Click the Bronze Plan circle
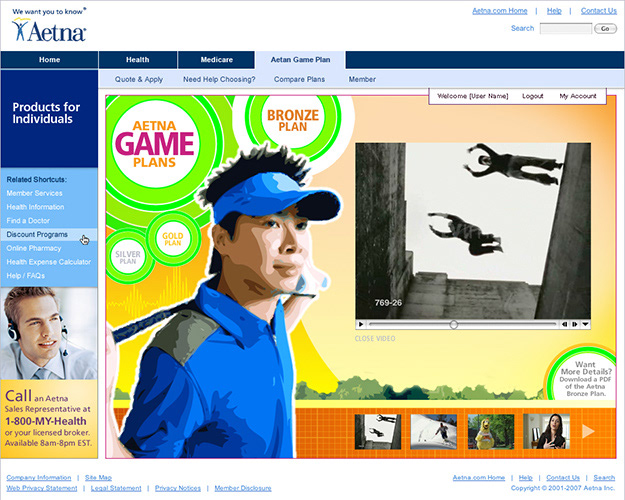The height and width of the screenshot is (500, 625). pos(293,120)
